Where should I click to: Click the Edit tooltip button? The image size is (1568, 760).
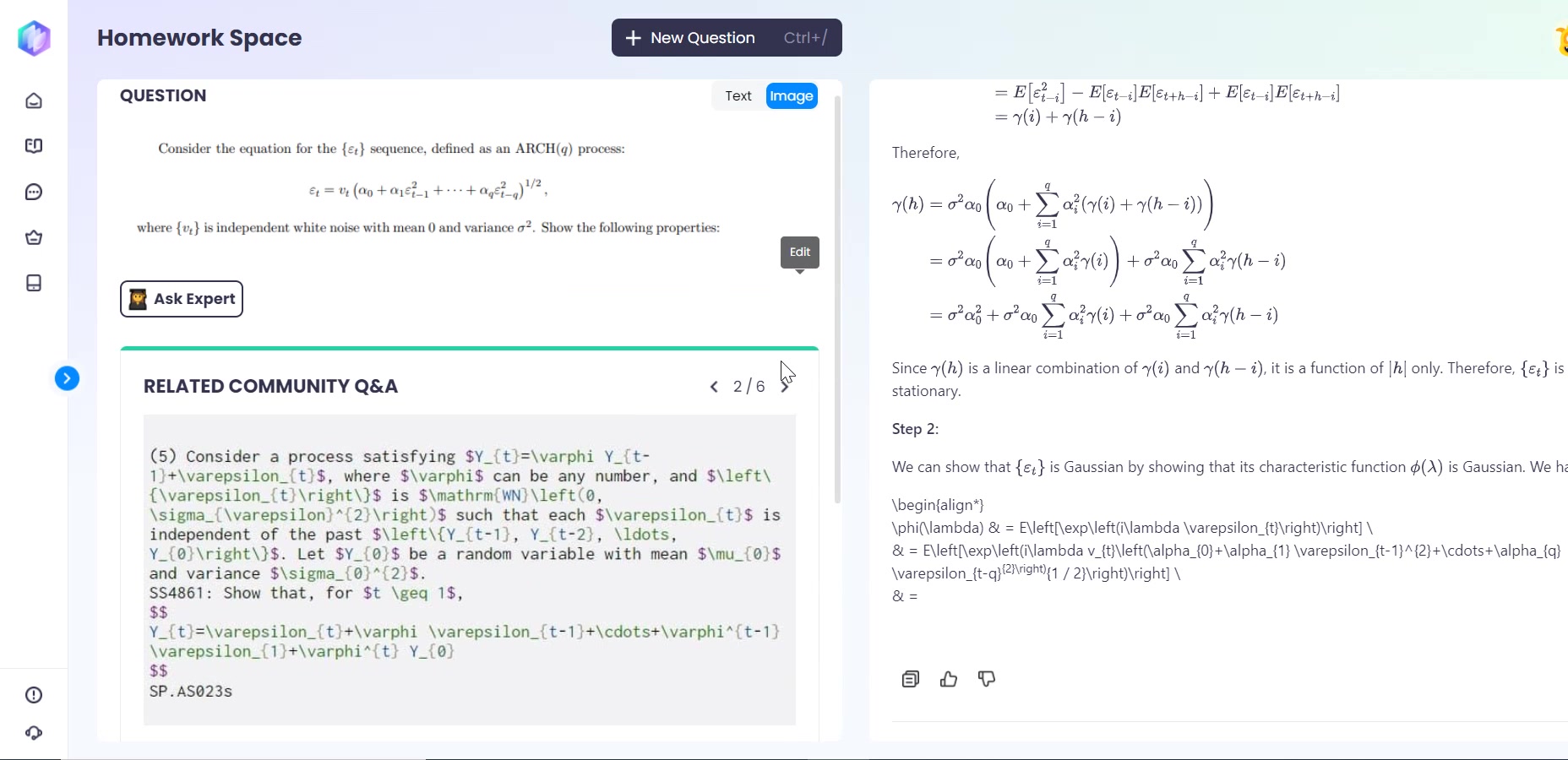[800, 252]
